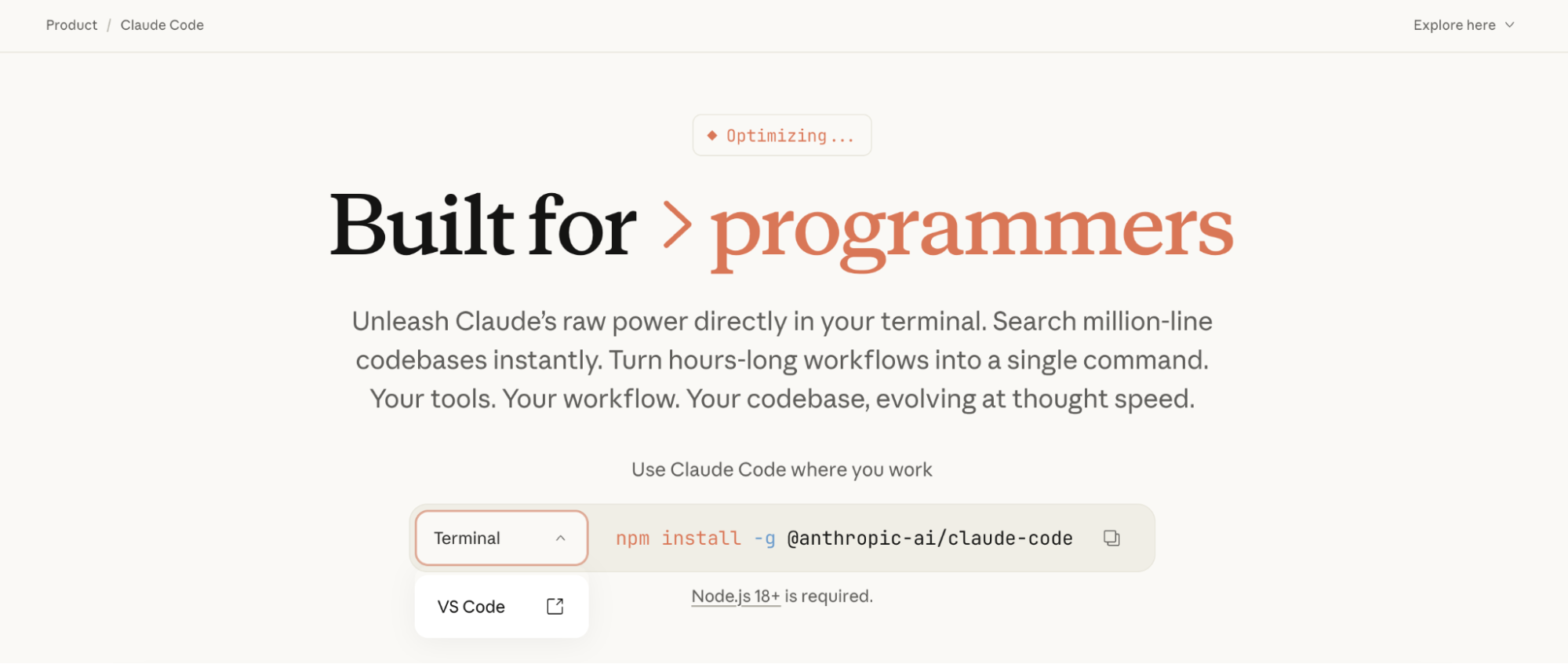Click the orange chevron before "programmers"

676,225
